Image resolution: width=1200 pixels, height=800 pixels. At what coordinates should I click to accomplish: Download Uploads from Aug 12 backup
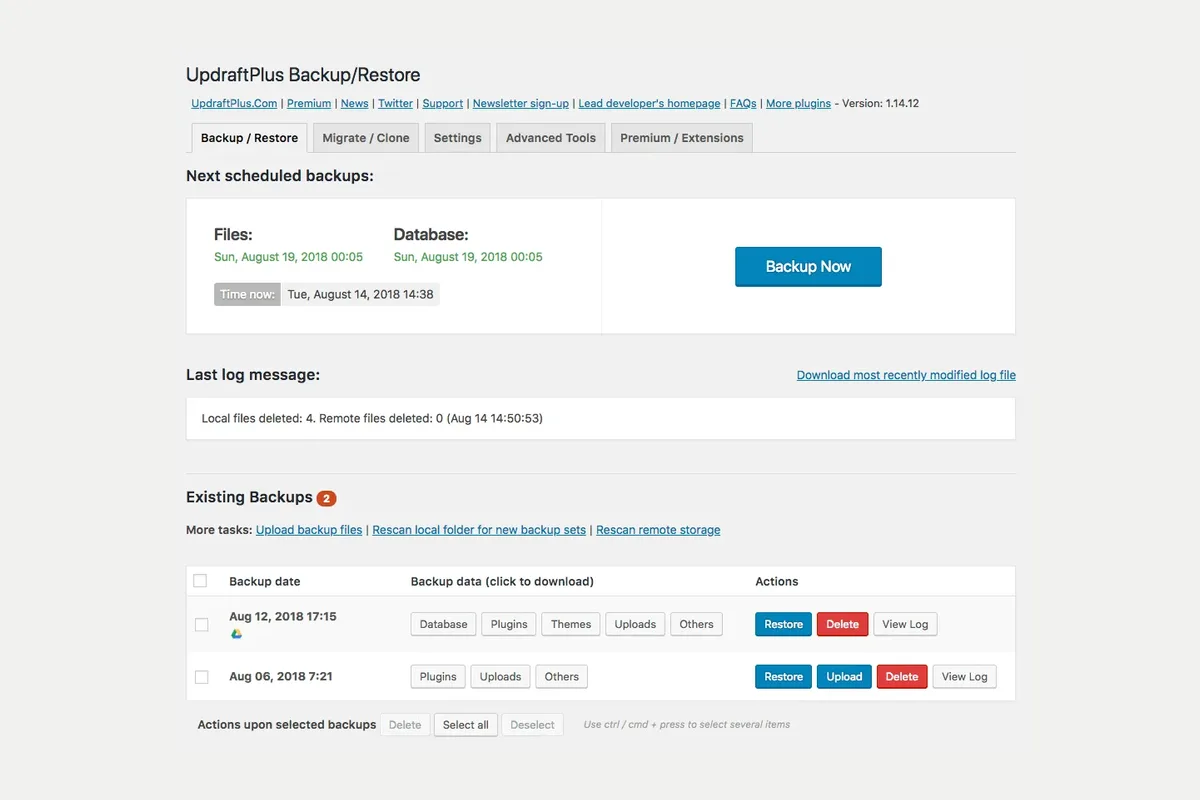click(635, 624)
